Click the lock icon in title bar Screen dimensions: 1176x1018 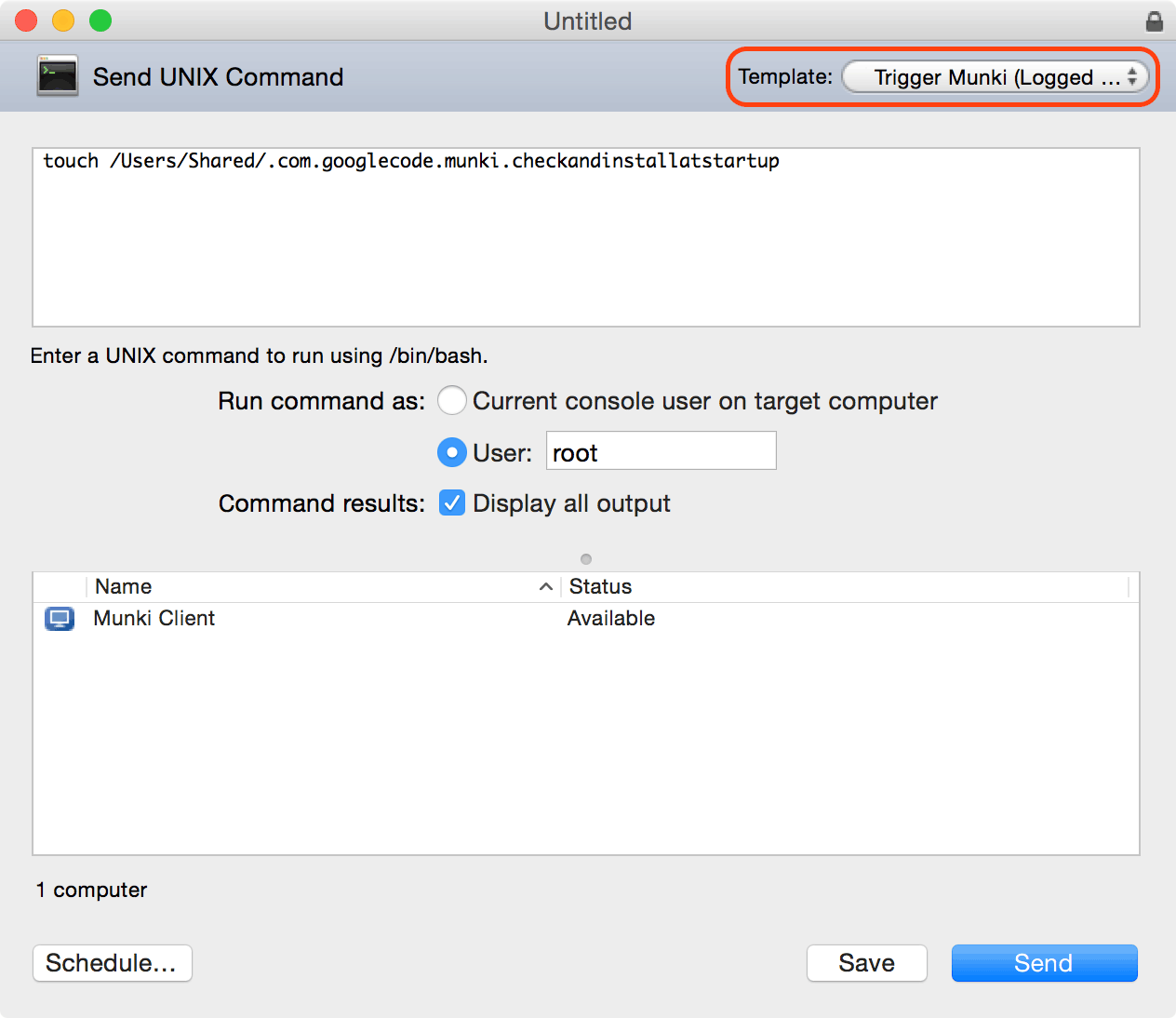pos(1154,21)
